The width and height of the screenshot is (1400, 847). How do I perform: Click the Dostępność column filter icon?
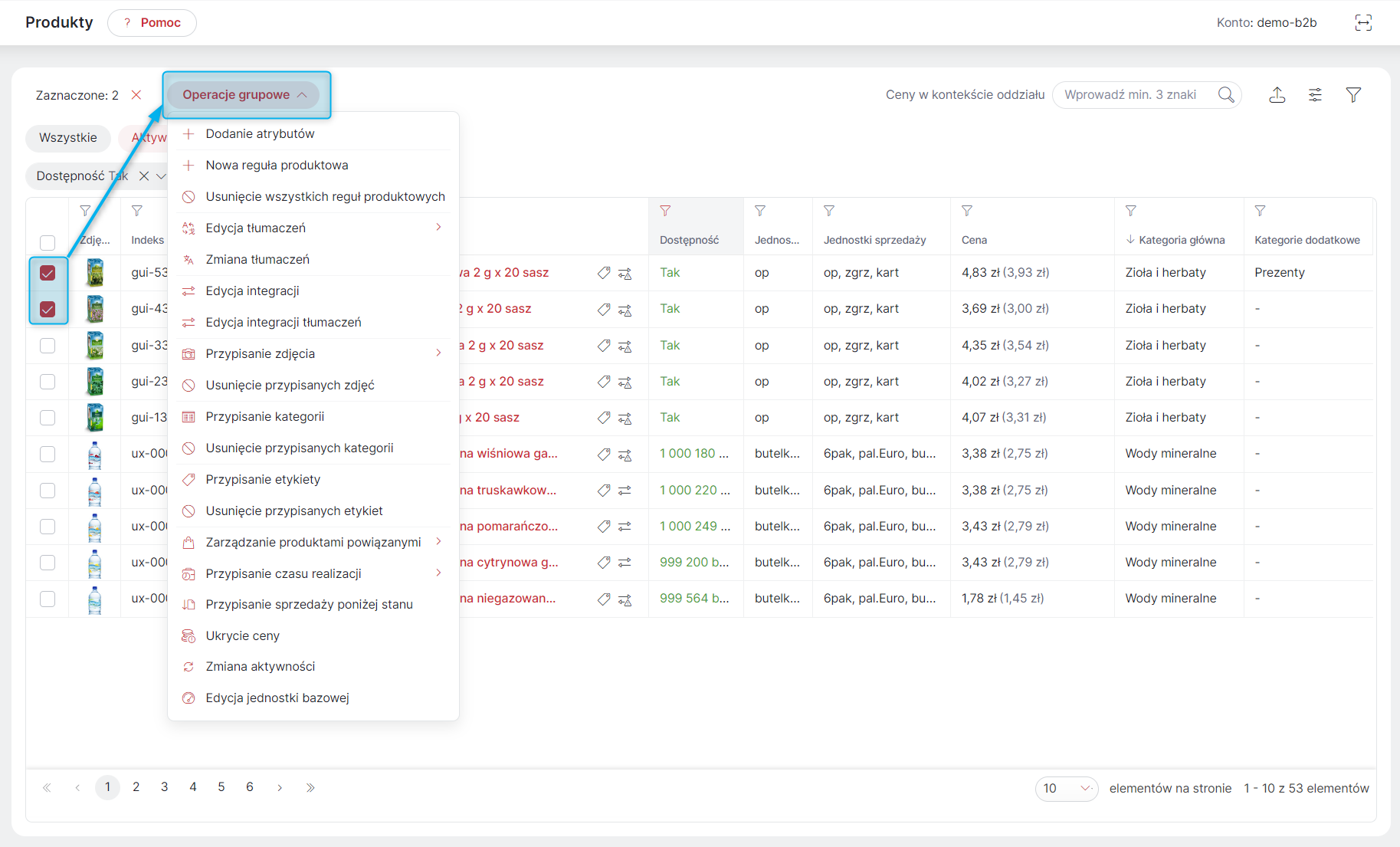coord(665,211)
